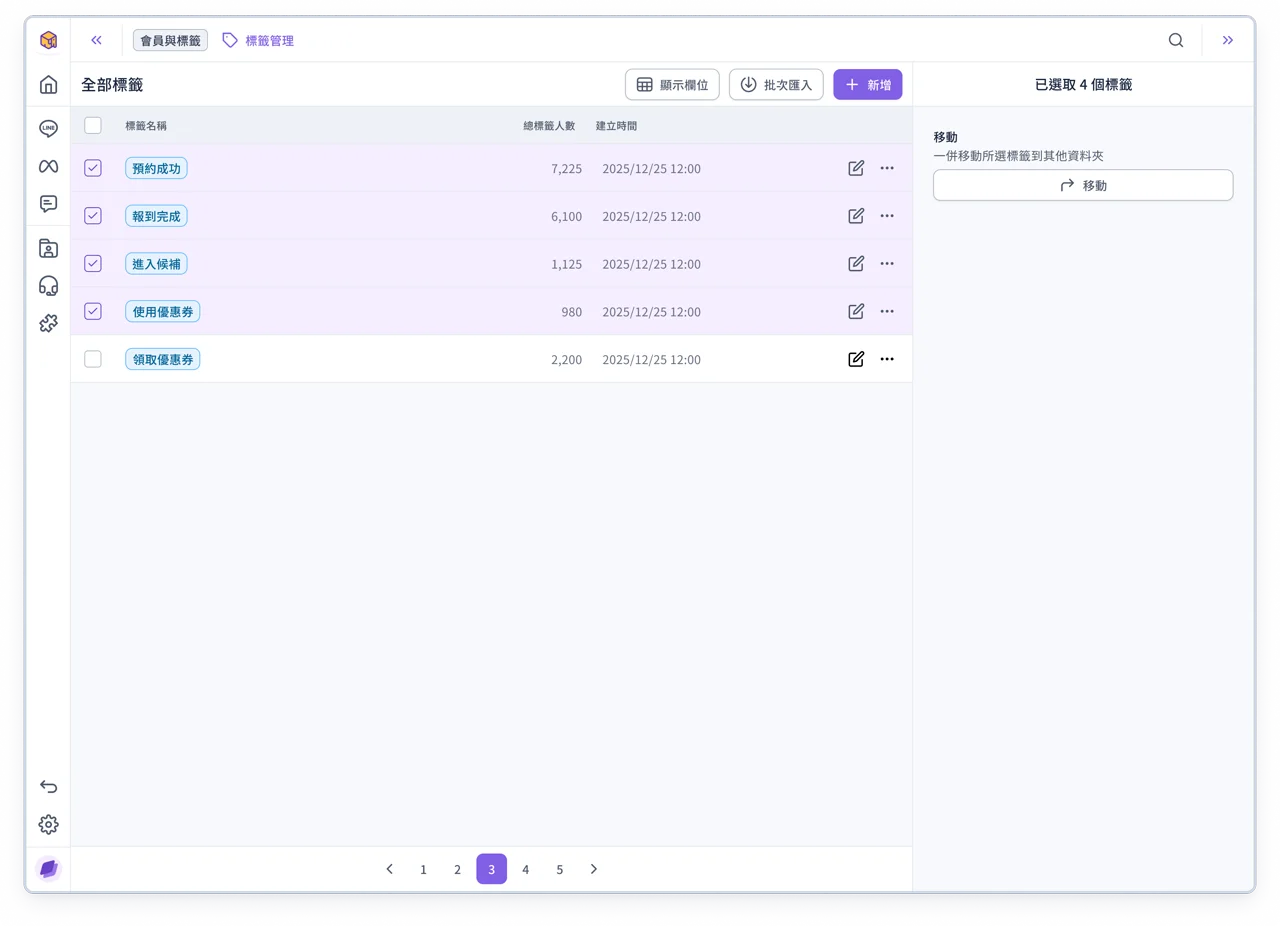Click the 已選取 4 個標籤 heading
This screenshot has height=926, width=1280.
point(1083,85)
